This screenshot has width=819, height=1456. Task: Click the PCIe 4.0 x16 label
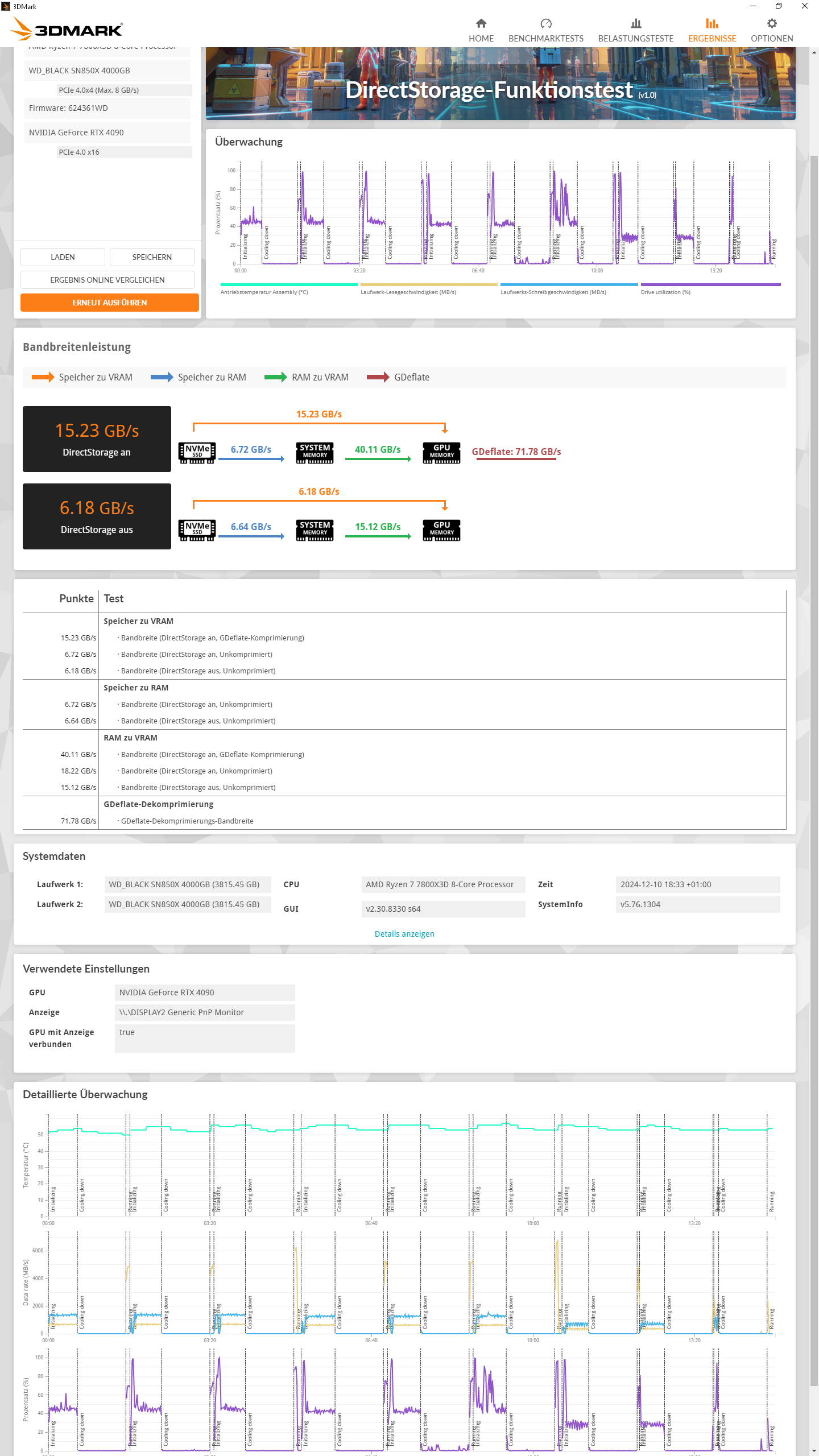124,152
